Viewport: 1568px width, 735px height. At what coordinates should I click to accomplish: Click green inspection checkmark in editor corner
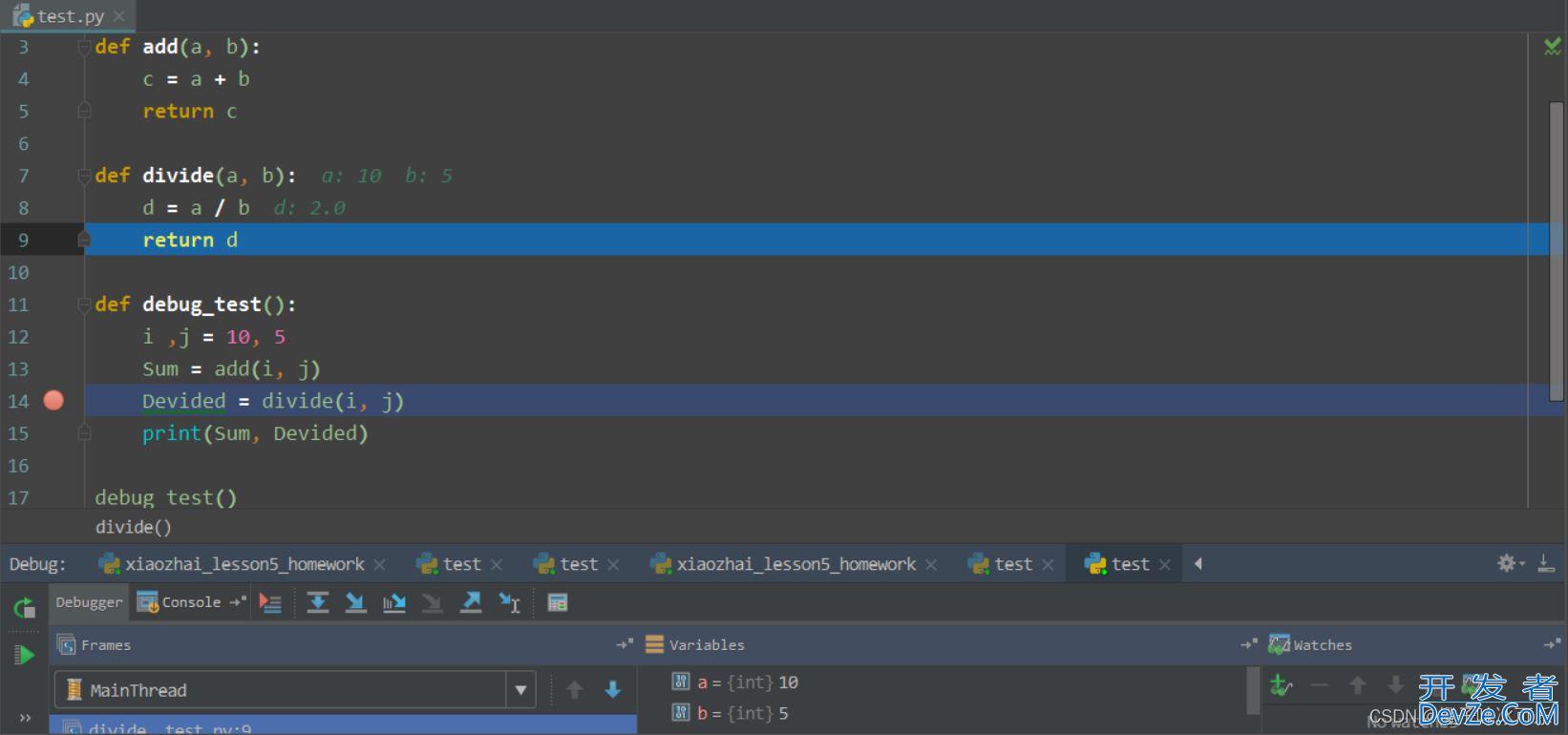pyautogui.click(x=1553, y=46)
